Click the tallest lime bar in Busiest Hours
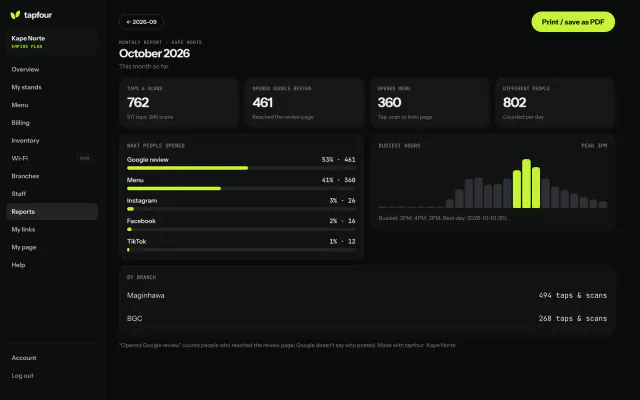This screenshot has height=400, width=640. pos(527,184)
